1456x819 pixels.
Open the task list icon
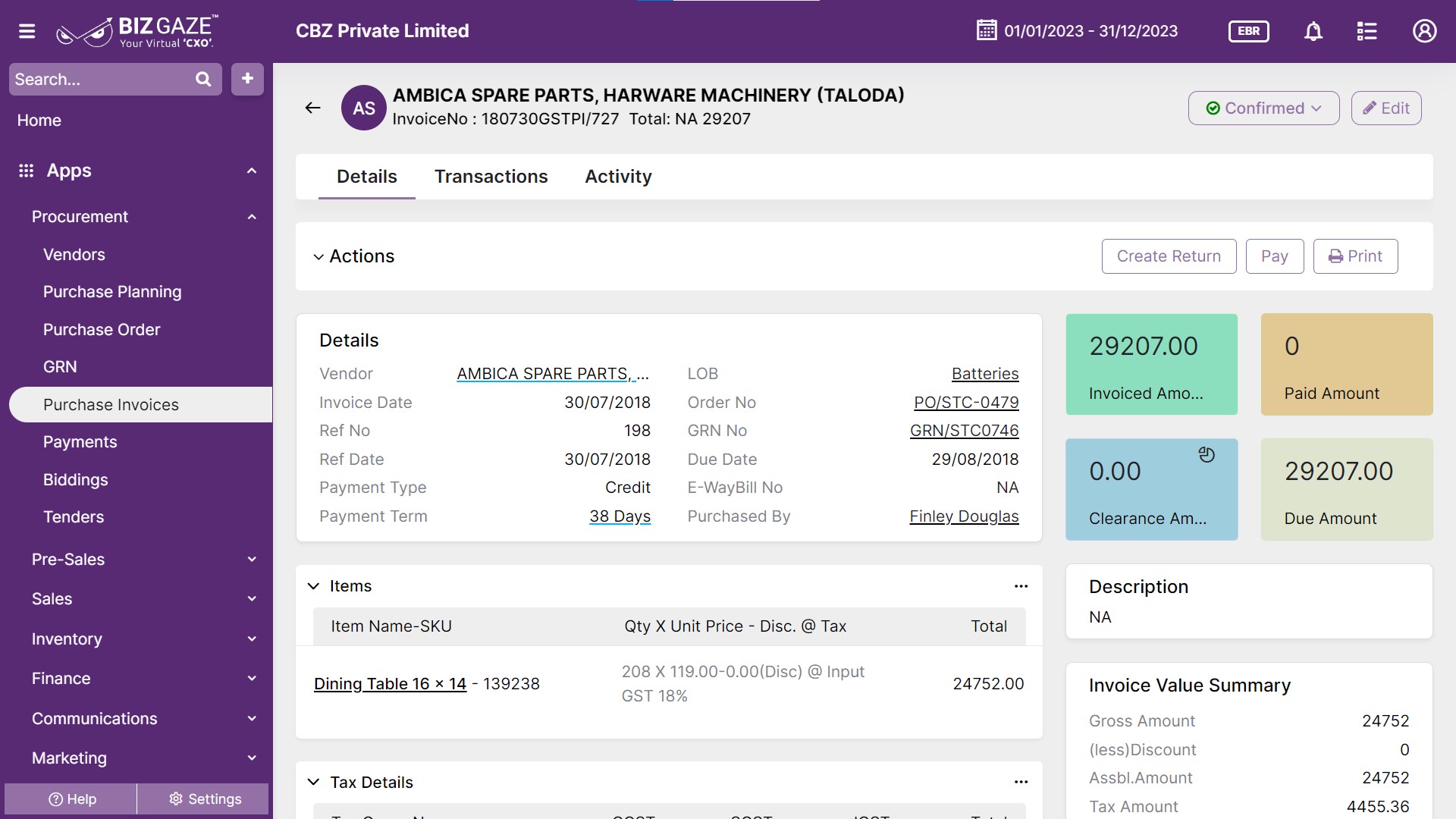[x=1367, y=31]
